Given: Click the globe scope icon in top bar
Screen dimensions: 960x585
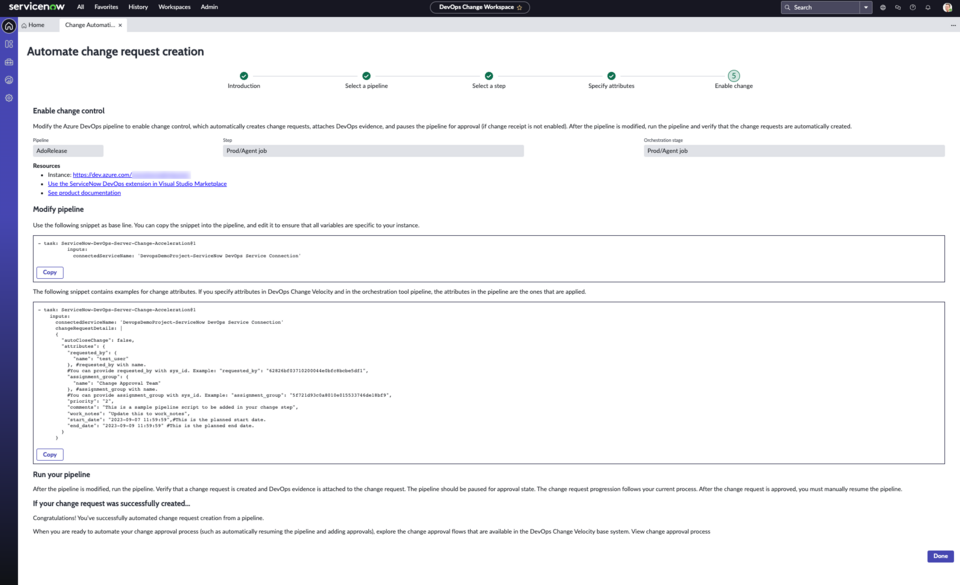Looking at the screenshot, I should [883, 7].
